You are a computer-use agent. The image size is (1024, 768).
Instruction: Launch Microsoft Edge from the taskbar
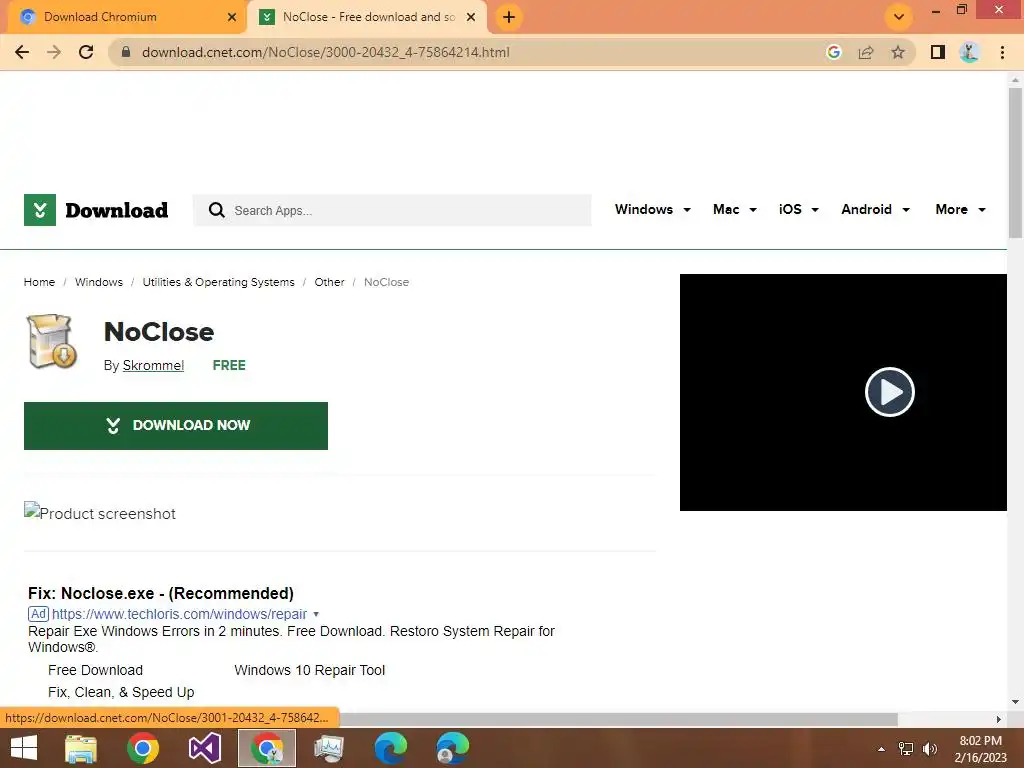[x=391, y=748]
